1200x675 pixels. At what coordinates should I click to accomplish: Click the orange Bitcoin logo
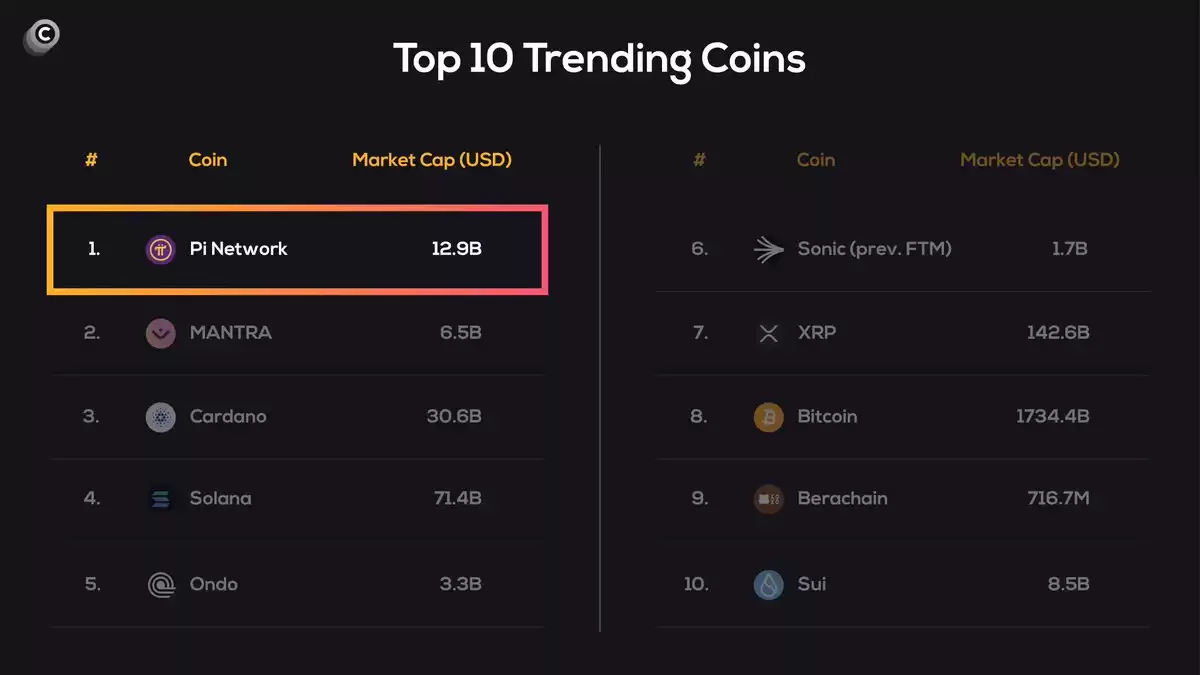click(x=768, y=417)
